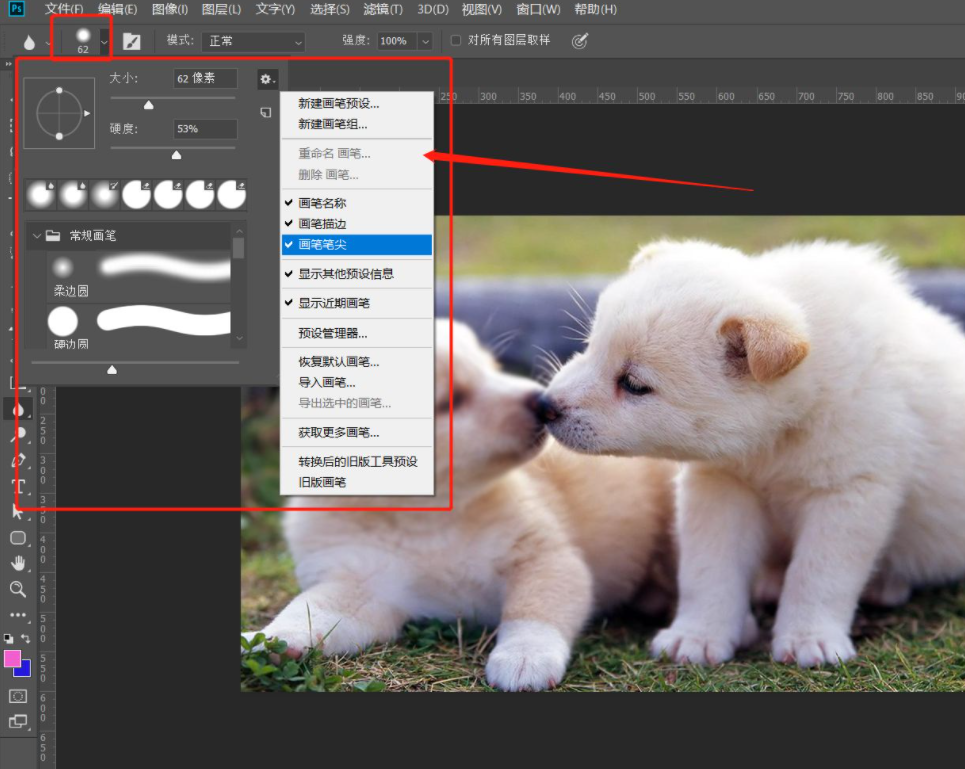
Task: Open the Edit Toolbar three-dots button
Action: click(18, 615)
